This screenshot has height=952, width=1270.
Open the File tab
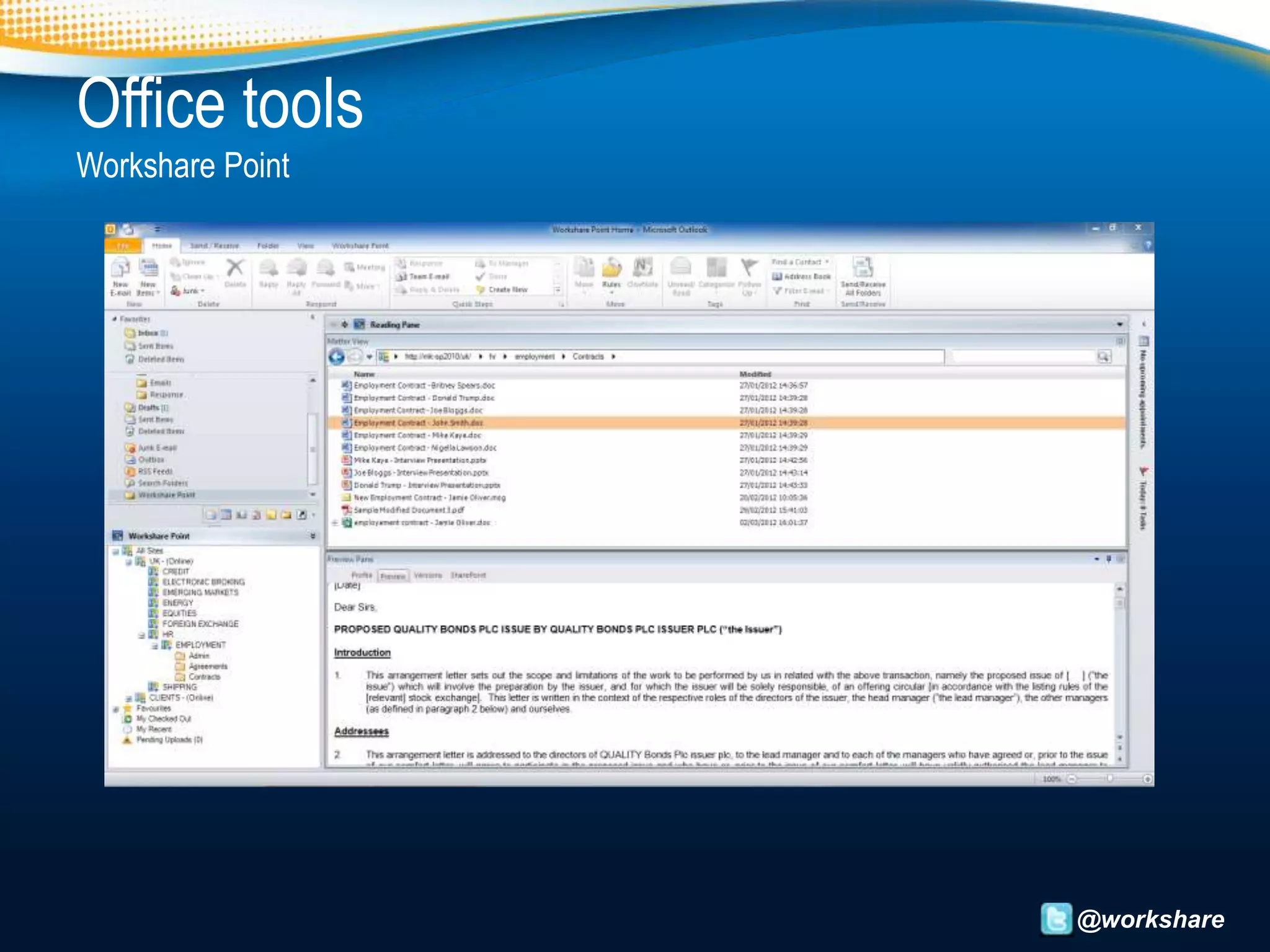point(123,246)
